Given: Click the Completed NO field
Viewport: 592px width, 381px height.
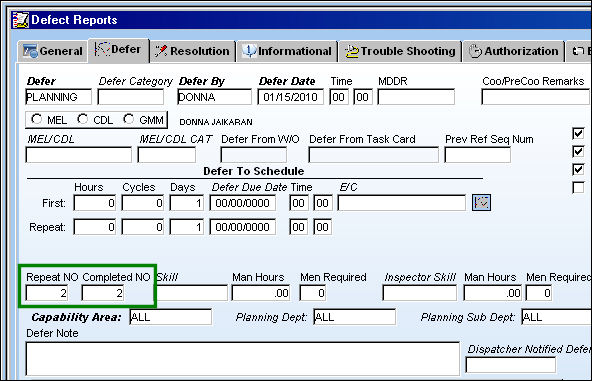Looking at the screenshot, I should point(103,293).
